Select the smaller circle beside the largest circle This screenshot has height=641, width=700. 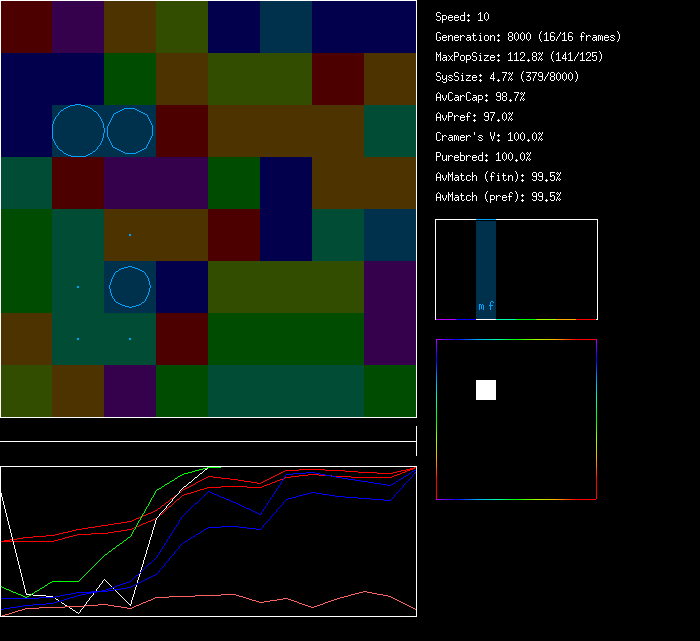click(x=130, y=131)
